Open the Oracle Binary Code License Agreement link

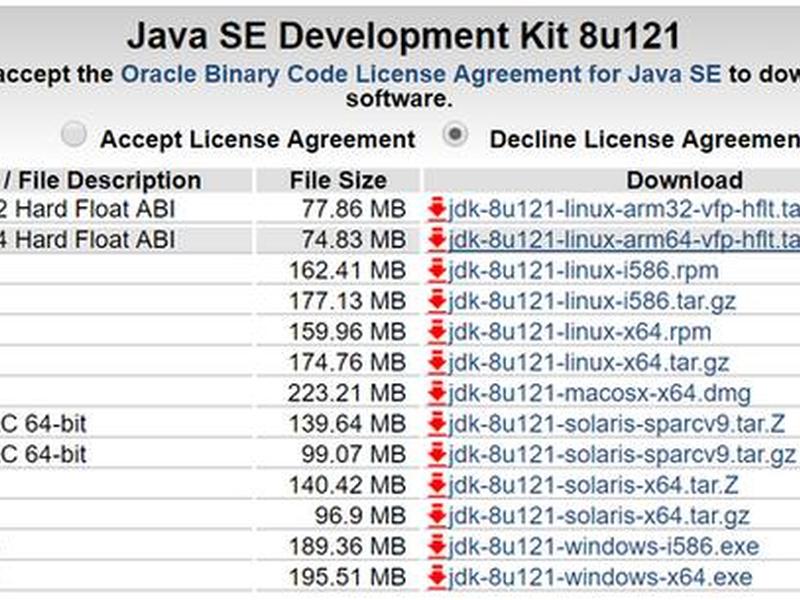[x=421, y=74]
